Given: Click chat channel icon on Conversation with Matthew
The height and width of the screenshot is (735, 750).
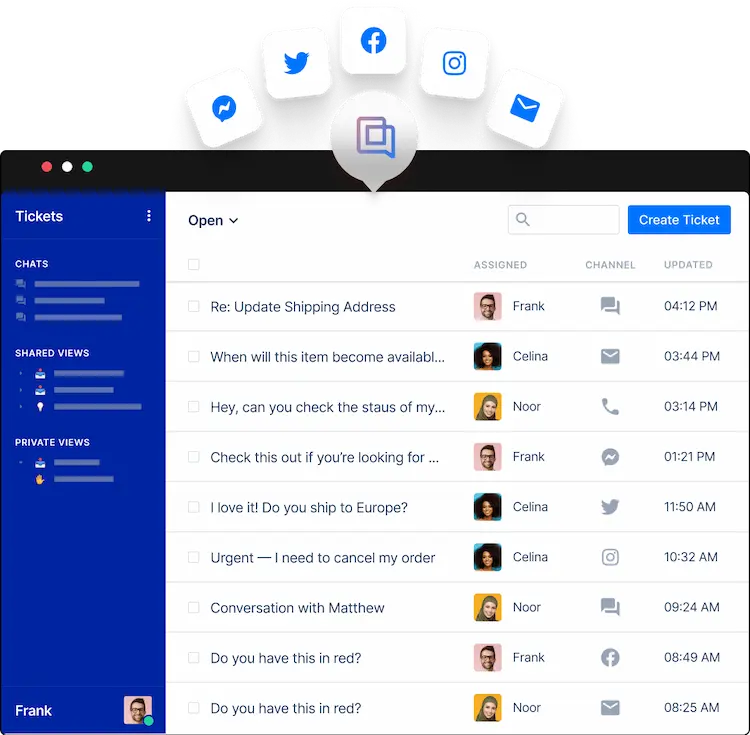Looking at the screenshot, I should click(610, 607).
